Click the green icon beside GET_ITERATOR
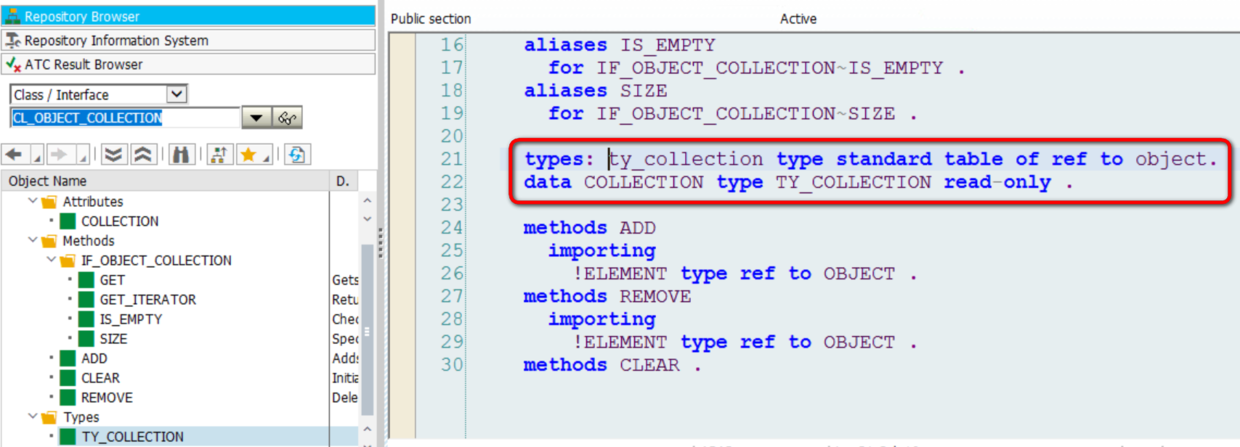1240x447 pixels. click(86, 299)
